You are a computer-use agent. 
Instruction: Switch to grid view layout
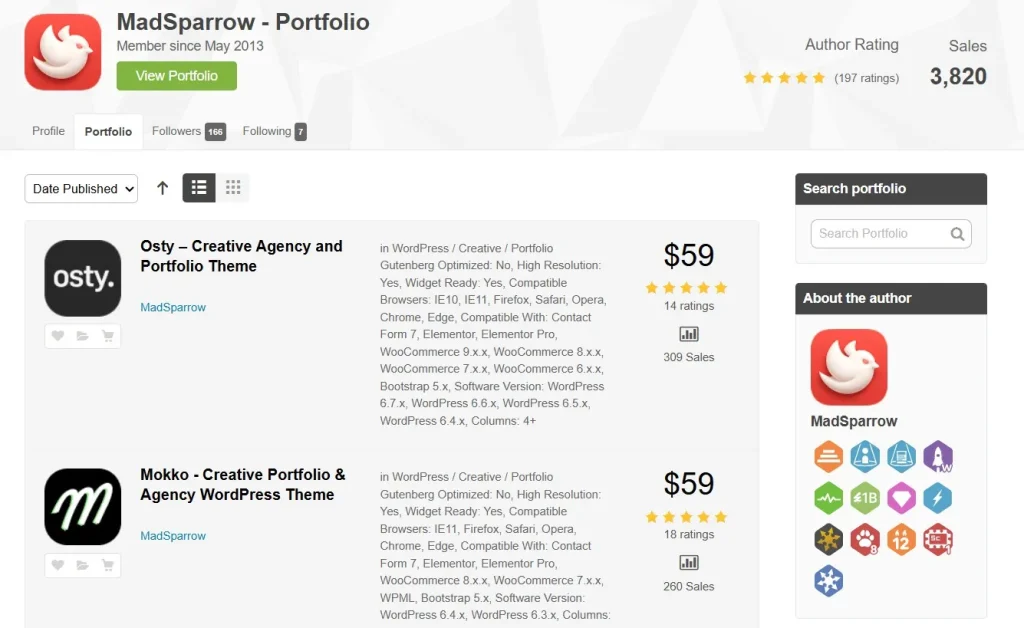point(233,188)
